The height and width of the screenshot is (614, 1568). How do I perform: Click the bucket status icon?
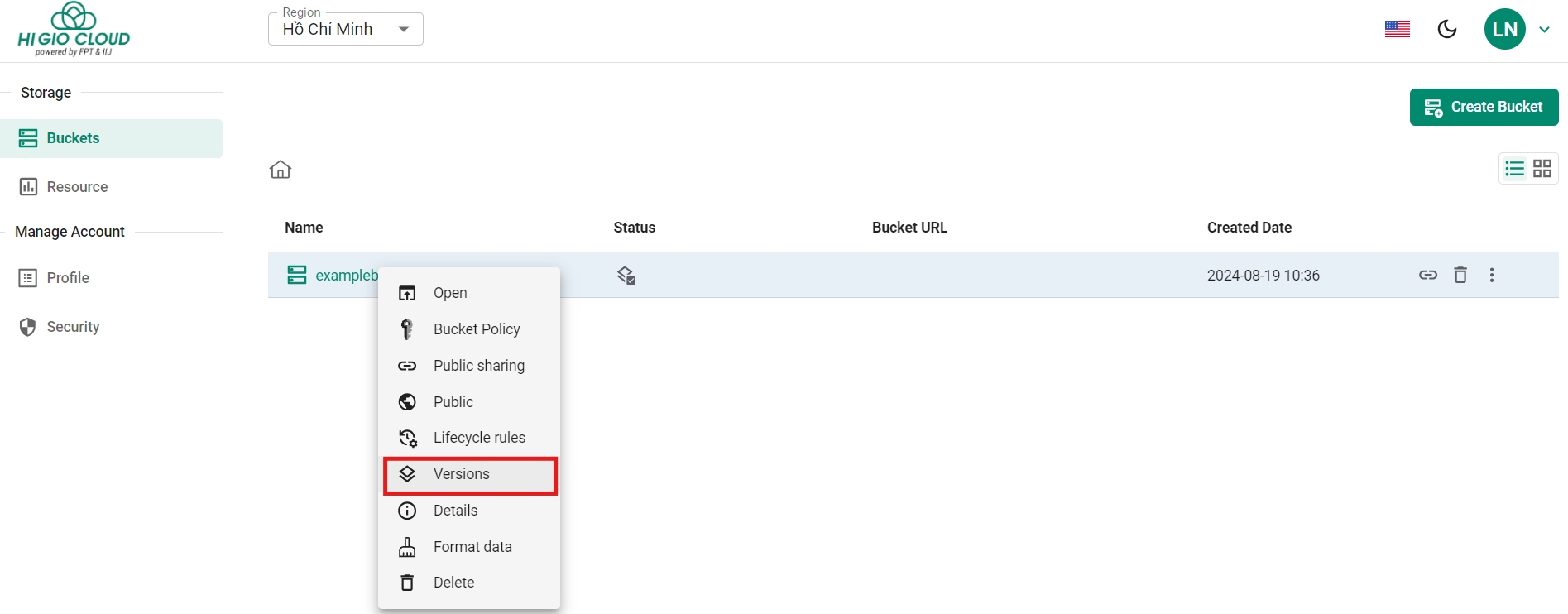626,276
